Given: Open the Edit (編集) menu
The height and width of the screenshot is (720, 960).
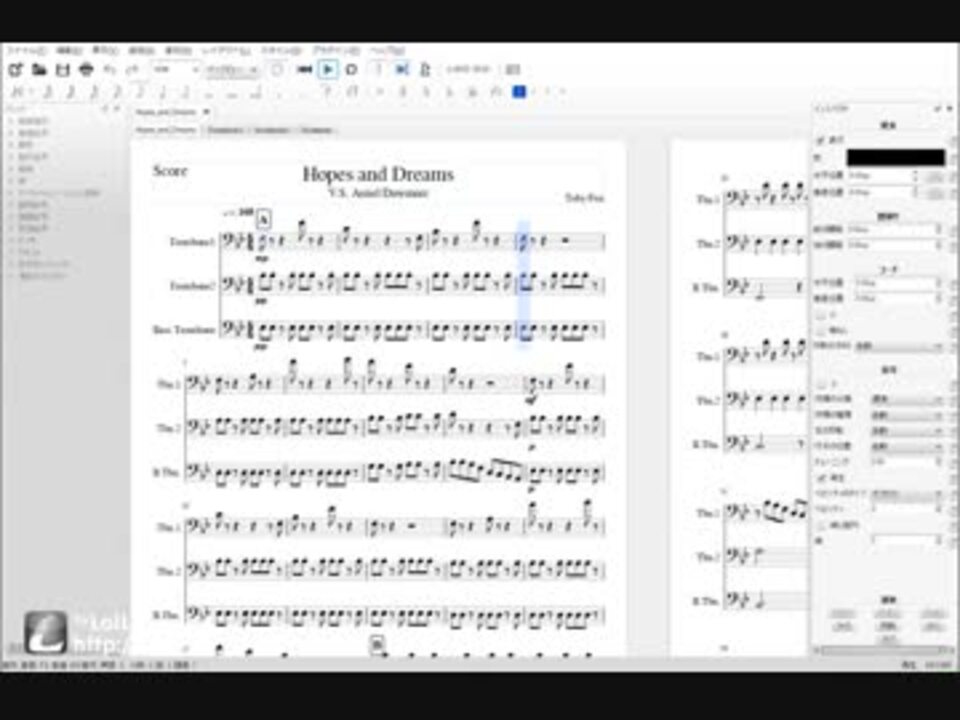Looking at the screenshot, I should coord(69,51).
